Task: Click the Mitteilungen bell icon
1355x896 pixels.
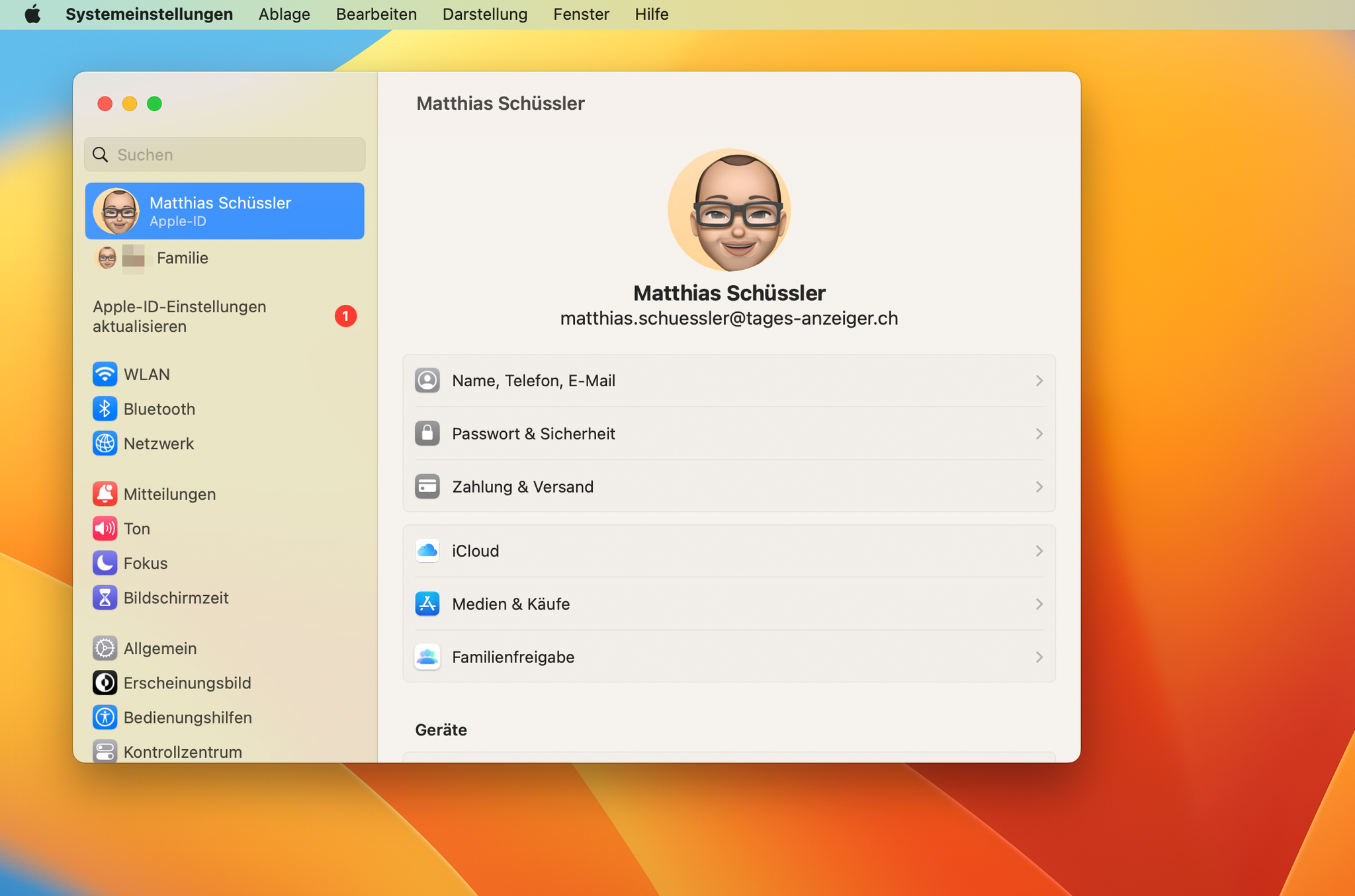Action: tap(105, 494)
